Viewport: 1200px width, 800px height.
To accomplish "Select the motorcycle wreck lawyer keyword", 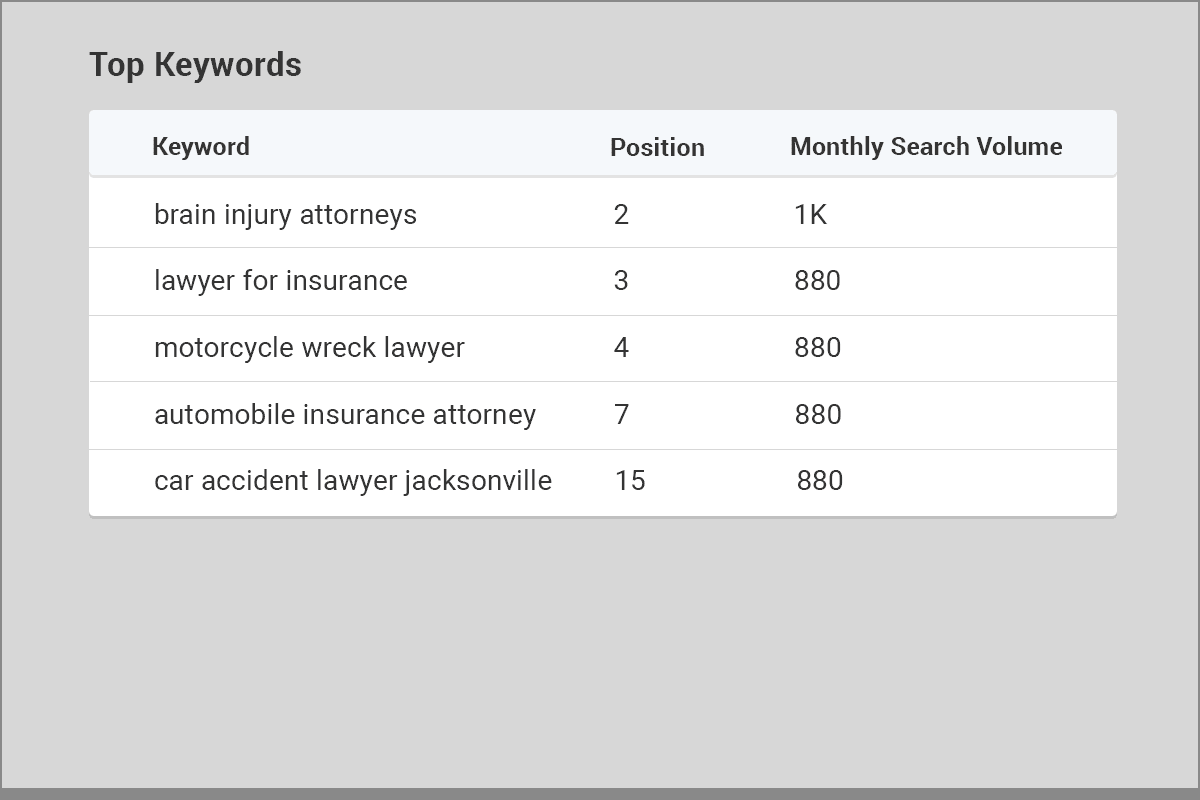I will pos(309,348).
